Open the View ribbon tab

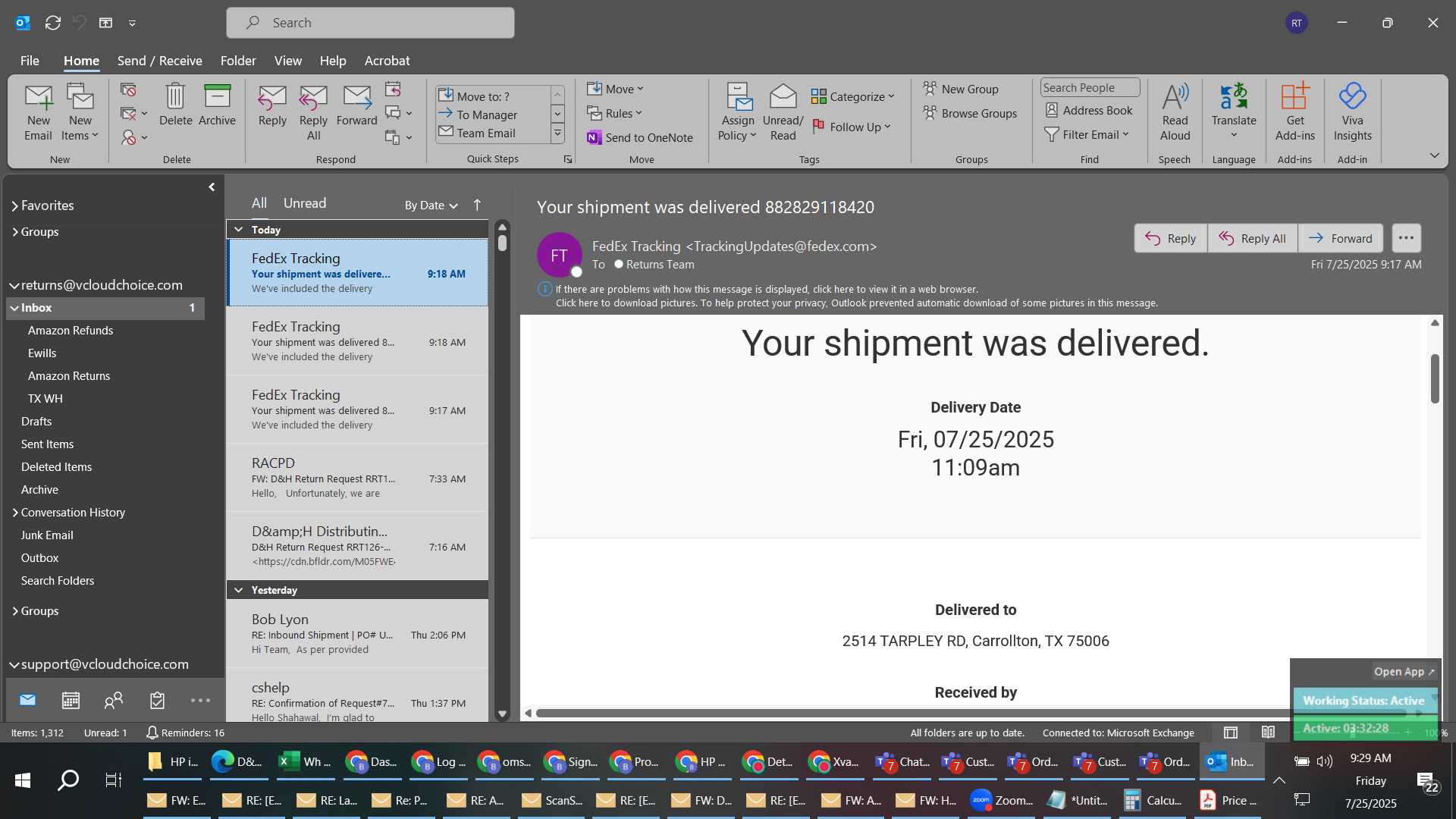[287, 61]
